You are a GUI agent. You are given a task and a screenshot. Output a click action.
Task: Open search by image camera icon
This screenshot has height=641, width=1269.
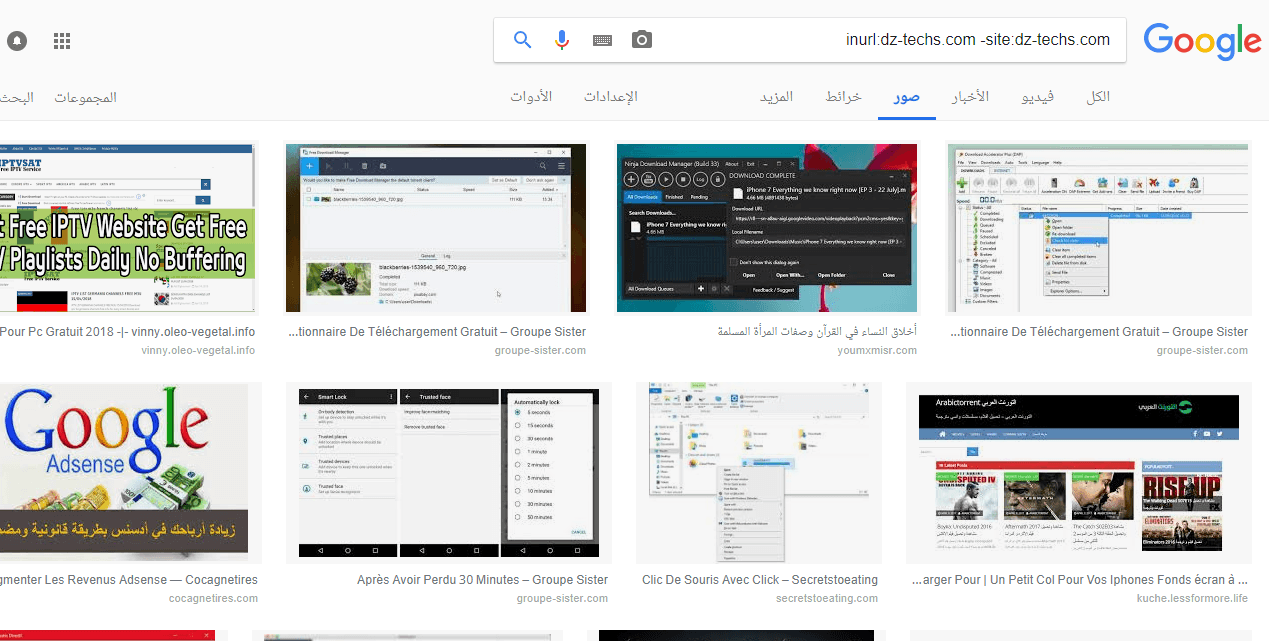tap(641, 39)
